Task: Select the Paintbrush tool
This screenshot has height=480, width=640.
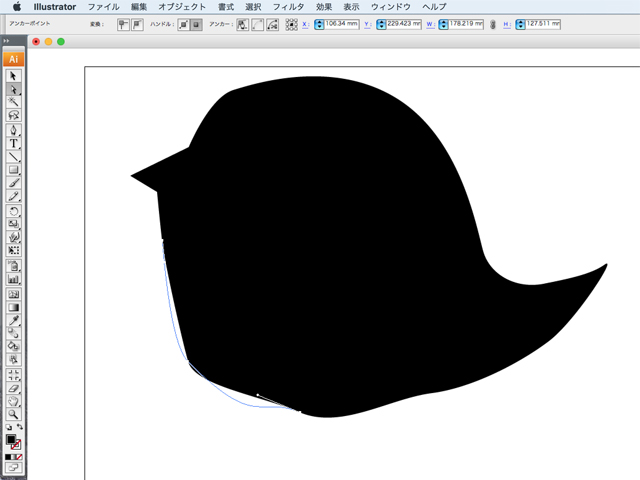Action: coord(13,183)
